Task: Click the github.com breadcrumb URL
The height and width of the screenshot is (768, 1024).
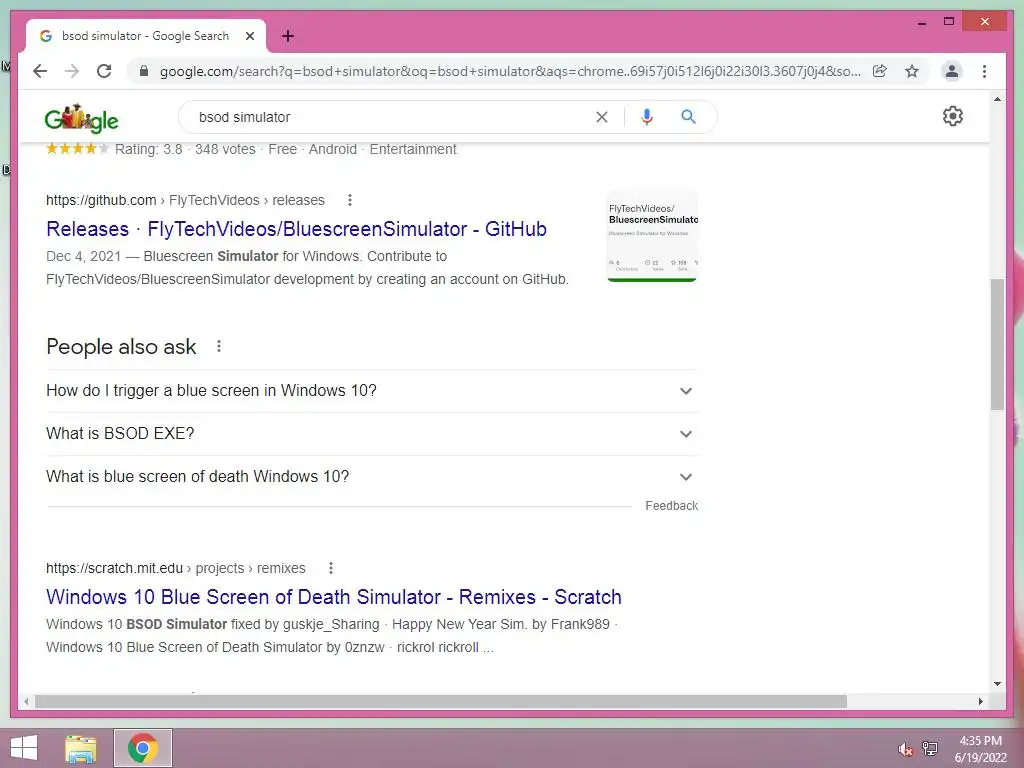Action: 185,200
